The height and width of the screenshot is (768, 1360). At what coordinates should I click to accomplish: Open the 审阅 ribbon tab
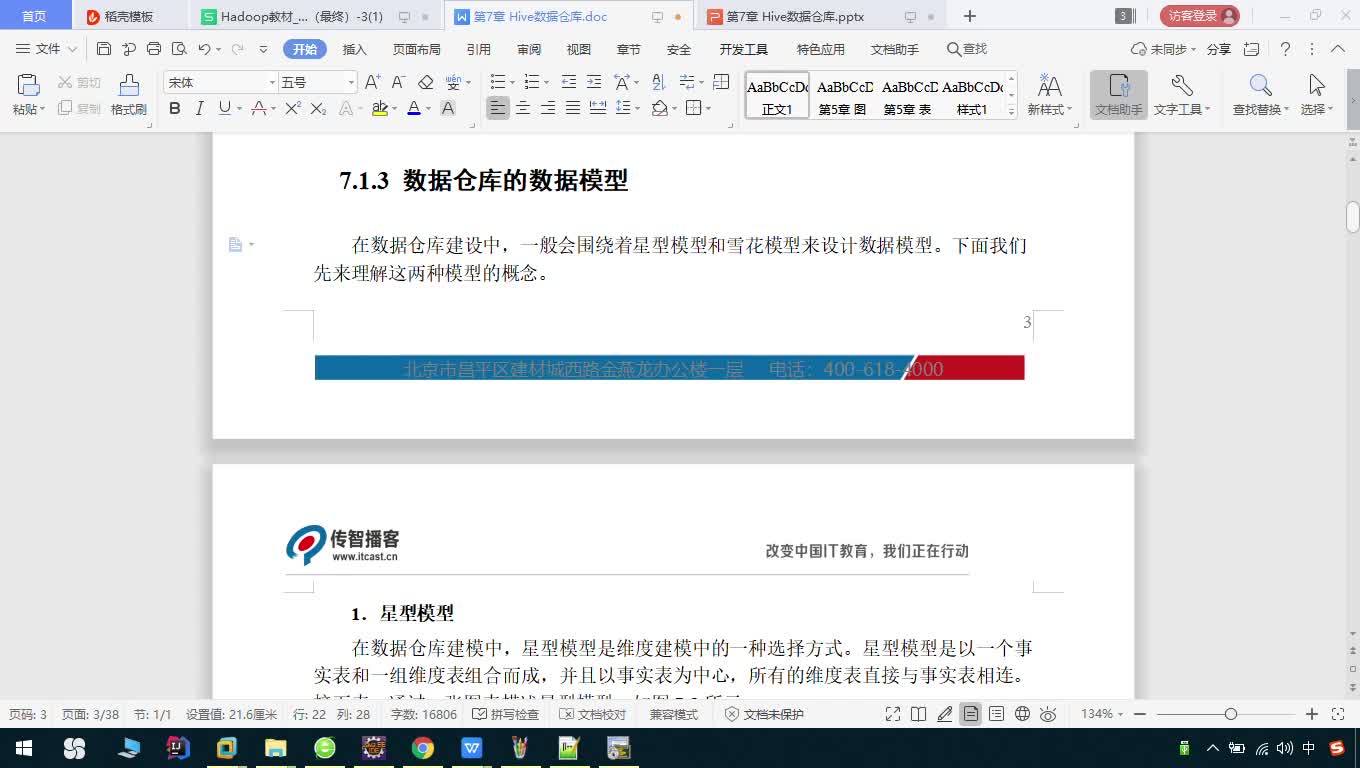click(529, 49)
